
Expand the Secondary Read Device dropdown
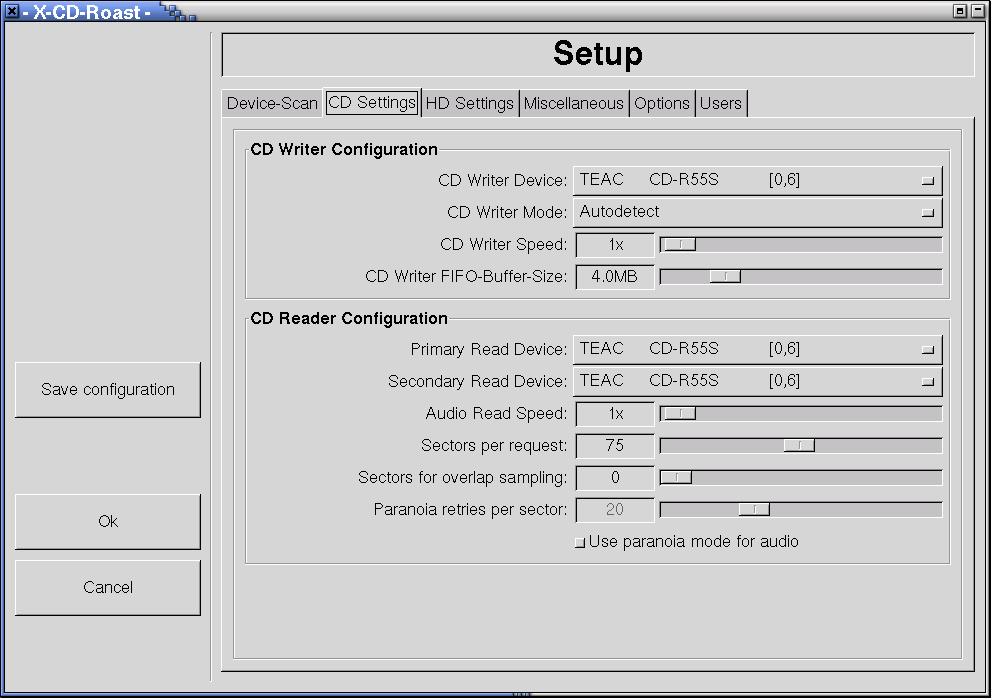[757, 381]
